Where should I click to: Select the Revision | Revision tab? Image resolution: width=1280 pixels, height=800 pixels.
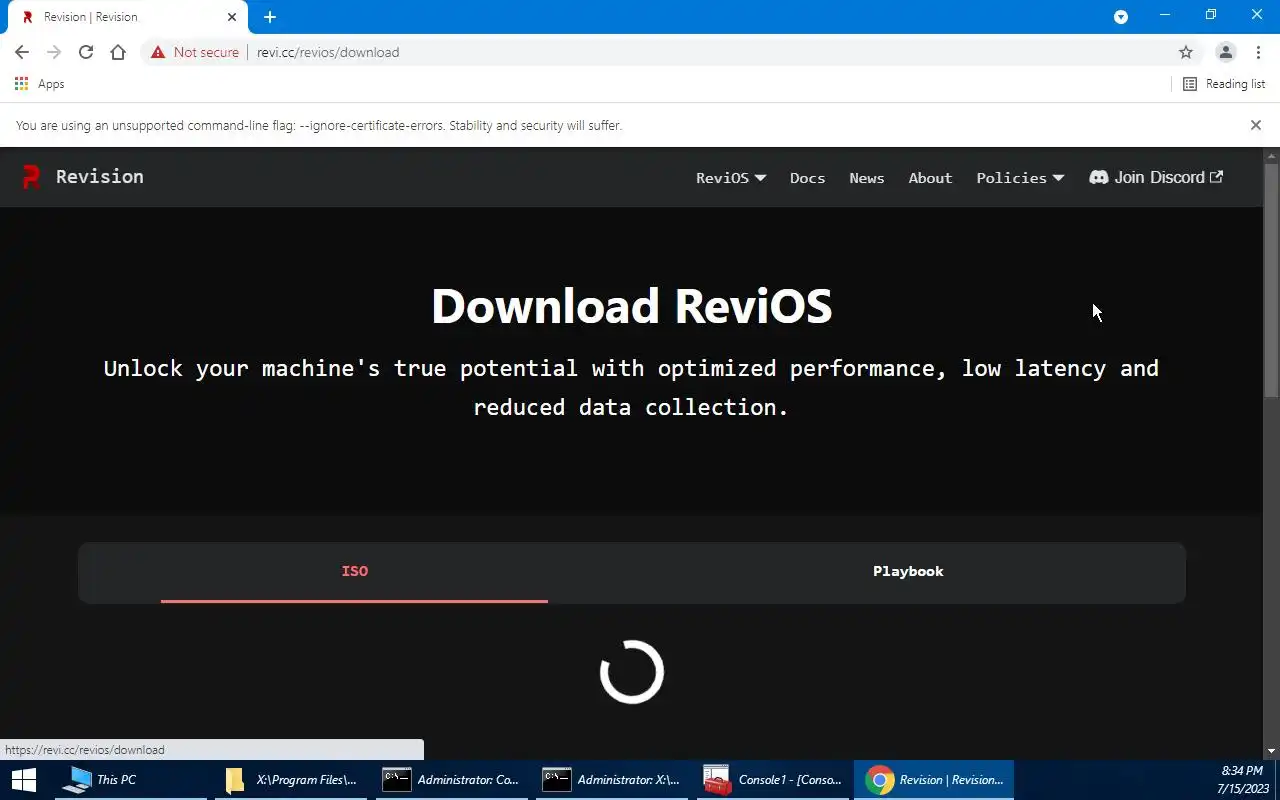click(125, 17)
